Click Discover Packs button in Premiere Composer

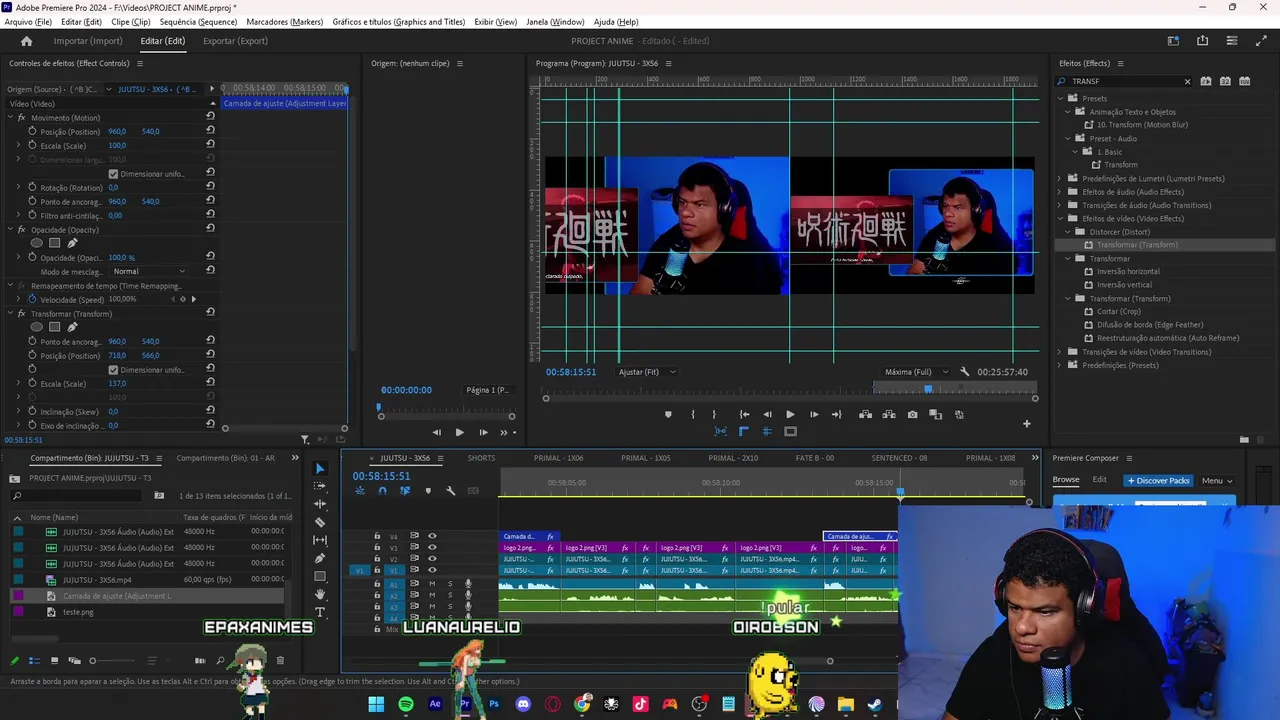pyautogui.click(x=1159, y=481)
